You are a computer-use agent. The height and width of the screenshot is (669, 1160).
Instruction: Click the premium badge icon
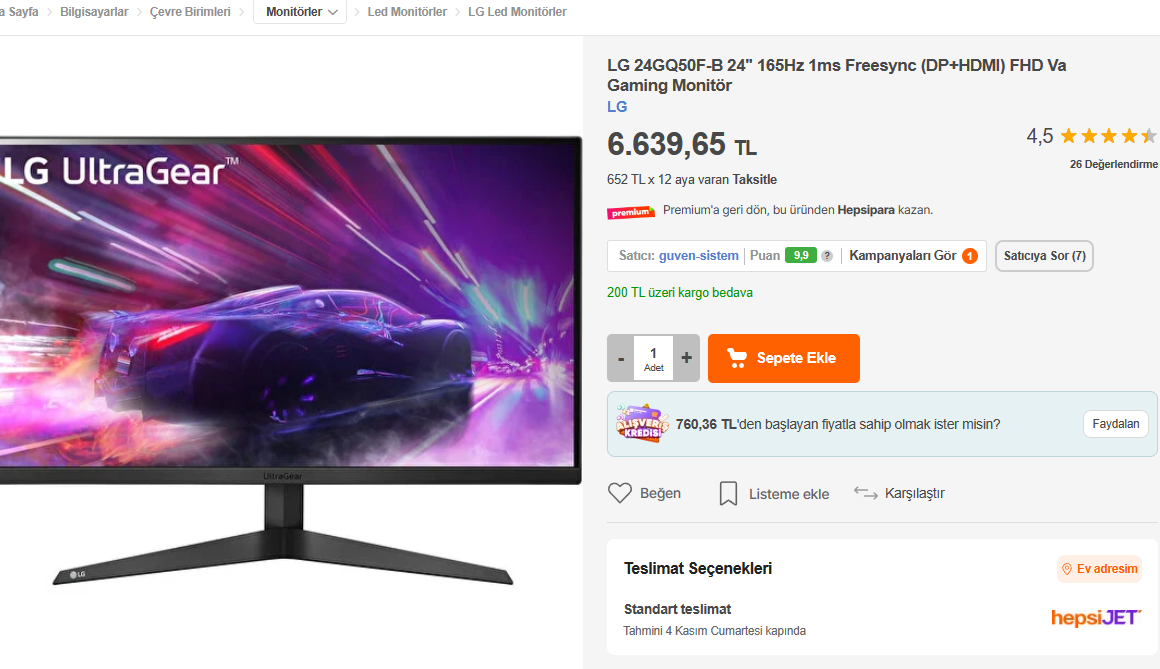click(631, 212)
